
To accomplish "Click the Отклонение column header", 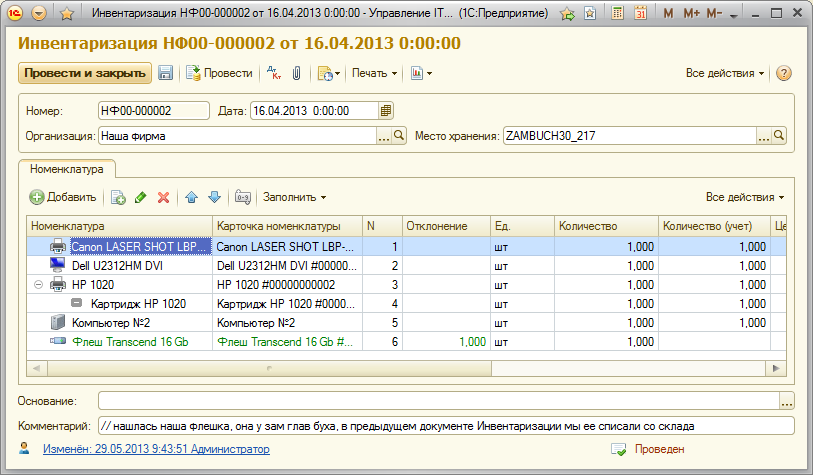I will [446, 226].
